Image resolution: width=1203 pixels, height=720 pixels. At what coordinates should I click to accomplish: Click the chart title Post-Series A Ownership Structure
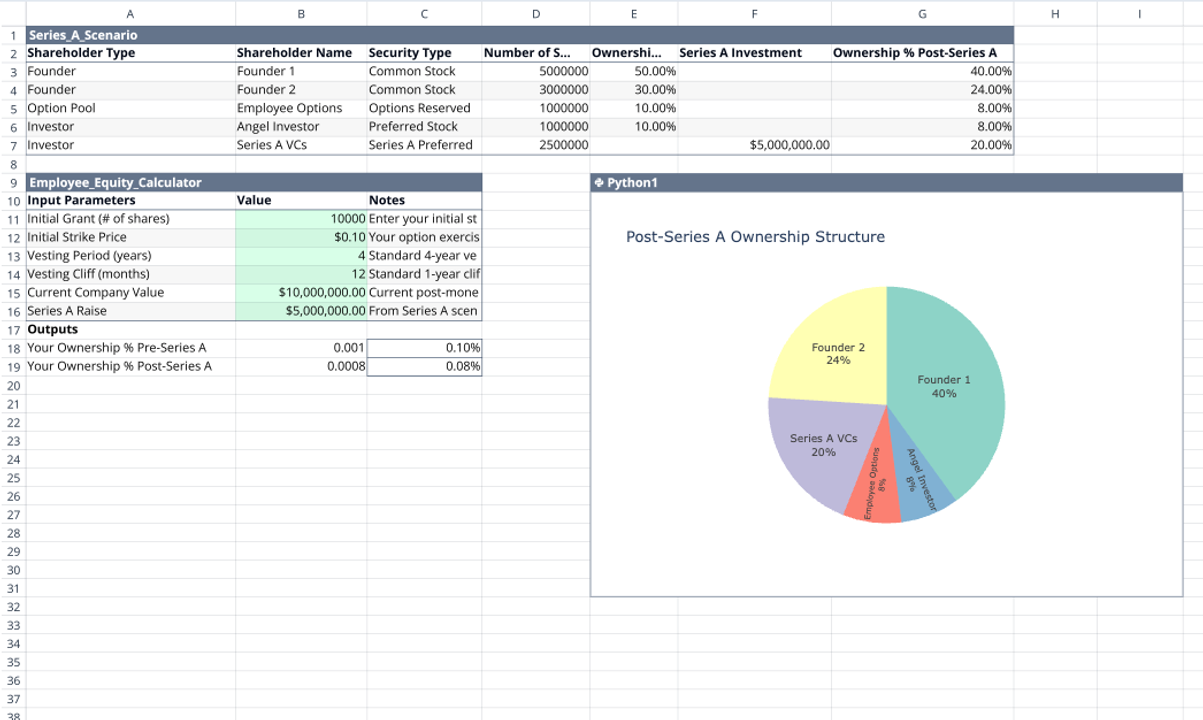click(x=755, y=236)
